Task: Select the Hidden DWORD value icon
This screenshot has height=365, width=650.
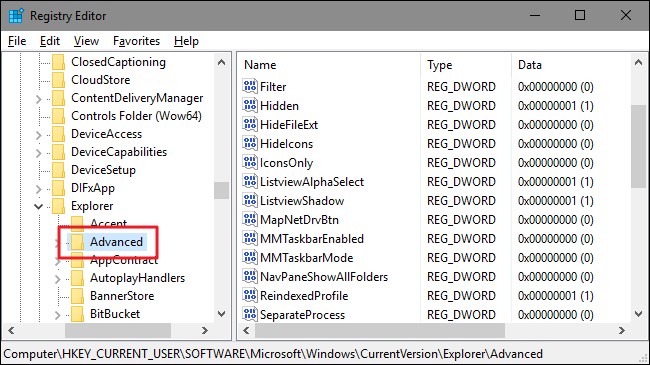Action: coord(250,105)
